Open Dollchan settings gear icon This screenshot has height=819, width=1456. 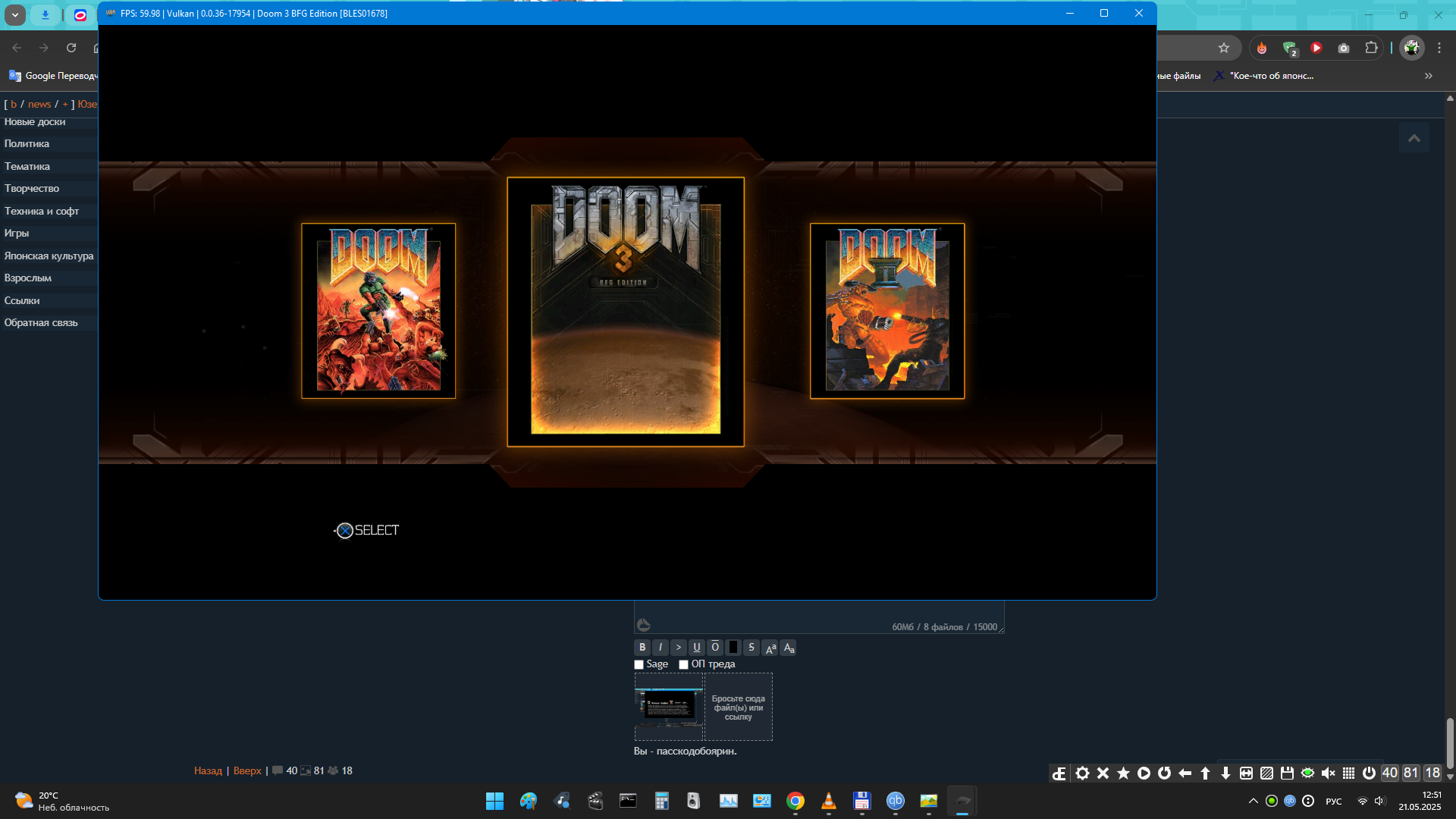(1082, 773)
